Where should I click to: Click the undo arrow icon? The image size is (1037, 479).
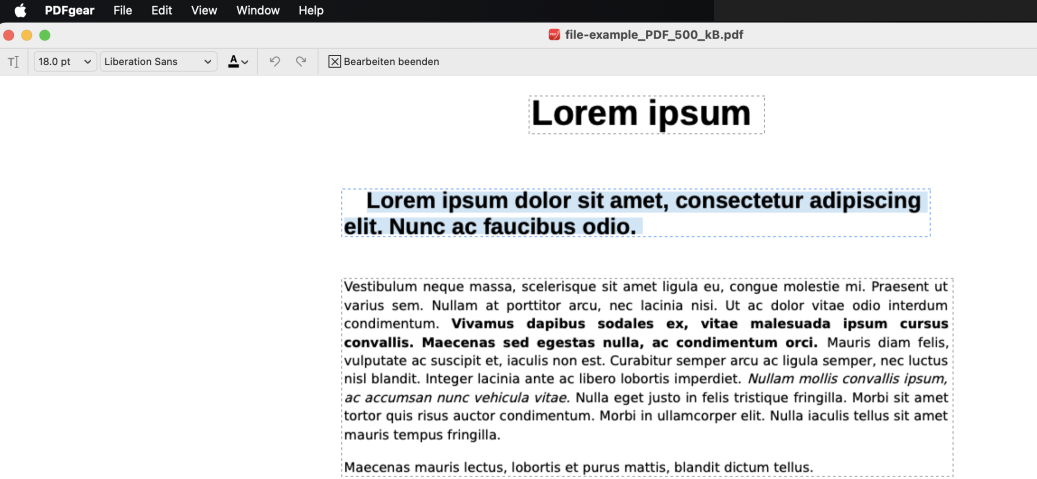[275, 62]
